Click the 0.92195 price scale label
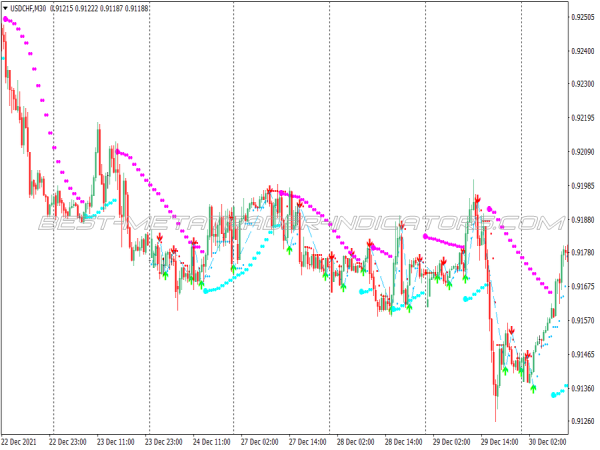The height and width of the screenshot is (450, 600). [583, 118]
